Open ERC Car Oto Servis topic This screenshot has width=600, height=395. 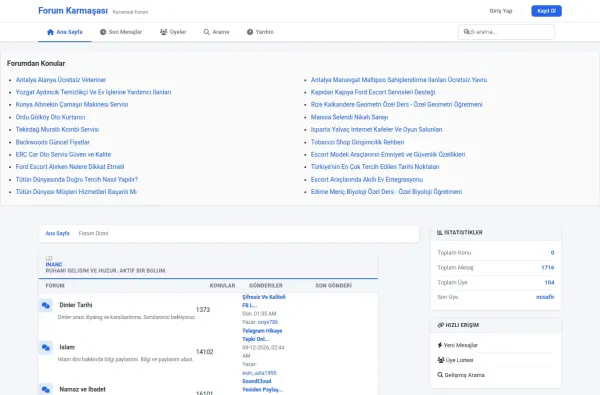coord(64,154)
